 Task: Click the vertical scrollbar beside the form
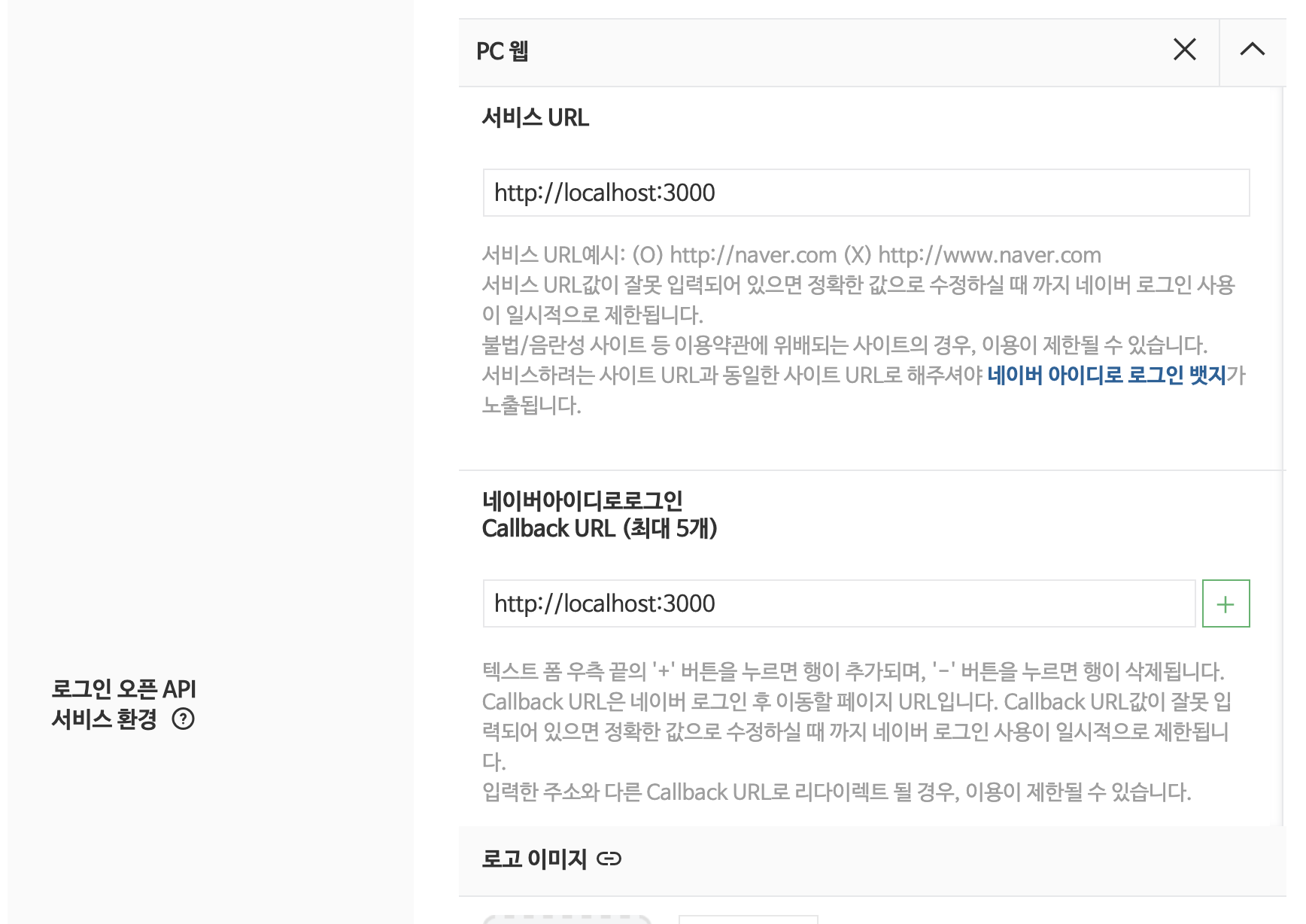point(1283,457)
